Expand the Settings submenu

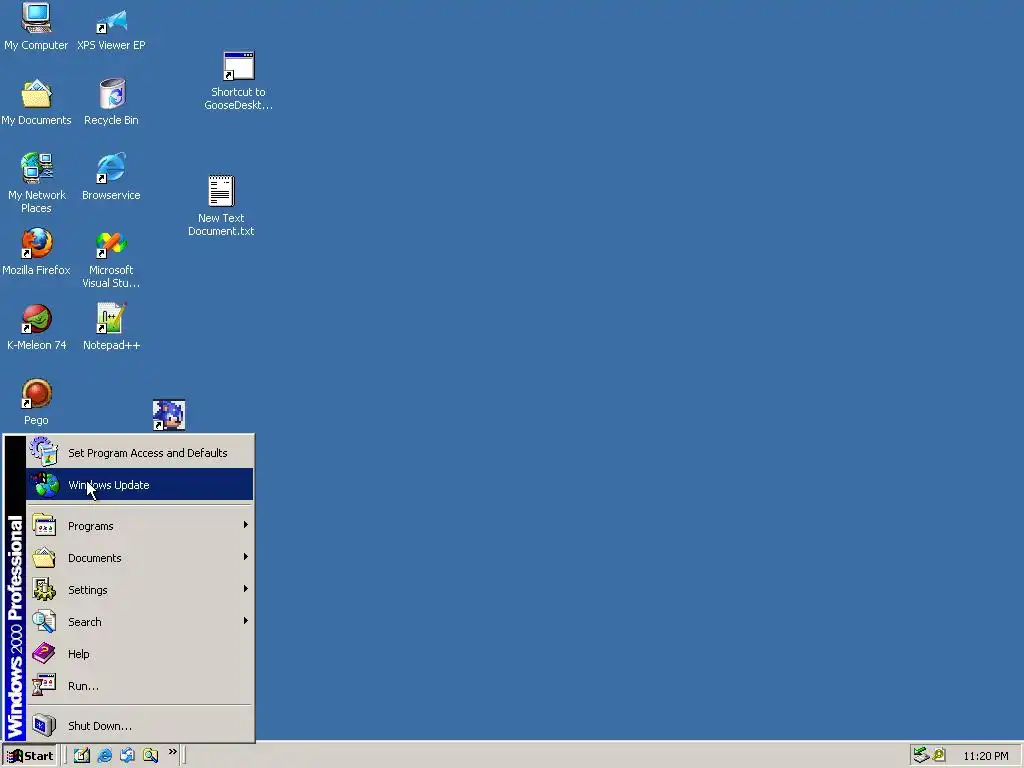[139, 590]
